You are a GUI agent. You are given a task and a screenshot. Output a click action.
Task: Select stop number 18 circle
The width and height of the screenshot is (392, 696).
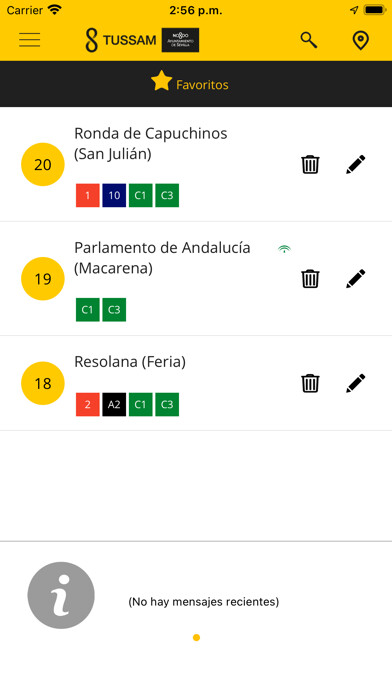coord(43,383)
